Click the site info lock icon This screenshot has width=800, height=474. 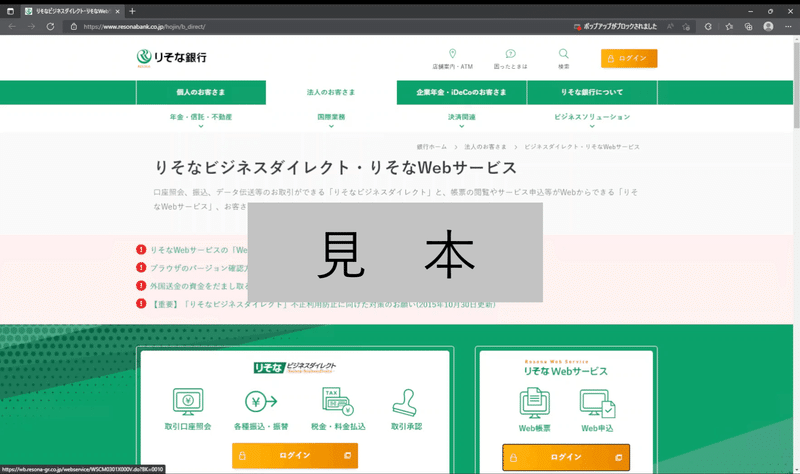click(x=73, y=27)
